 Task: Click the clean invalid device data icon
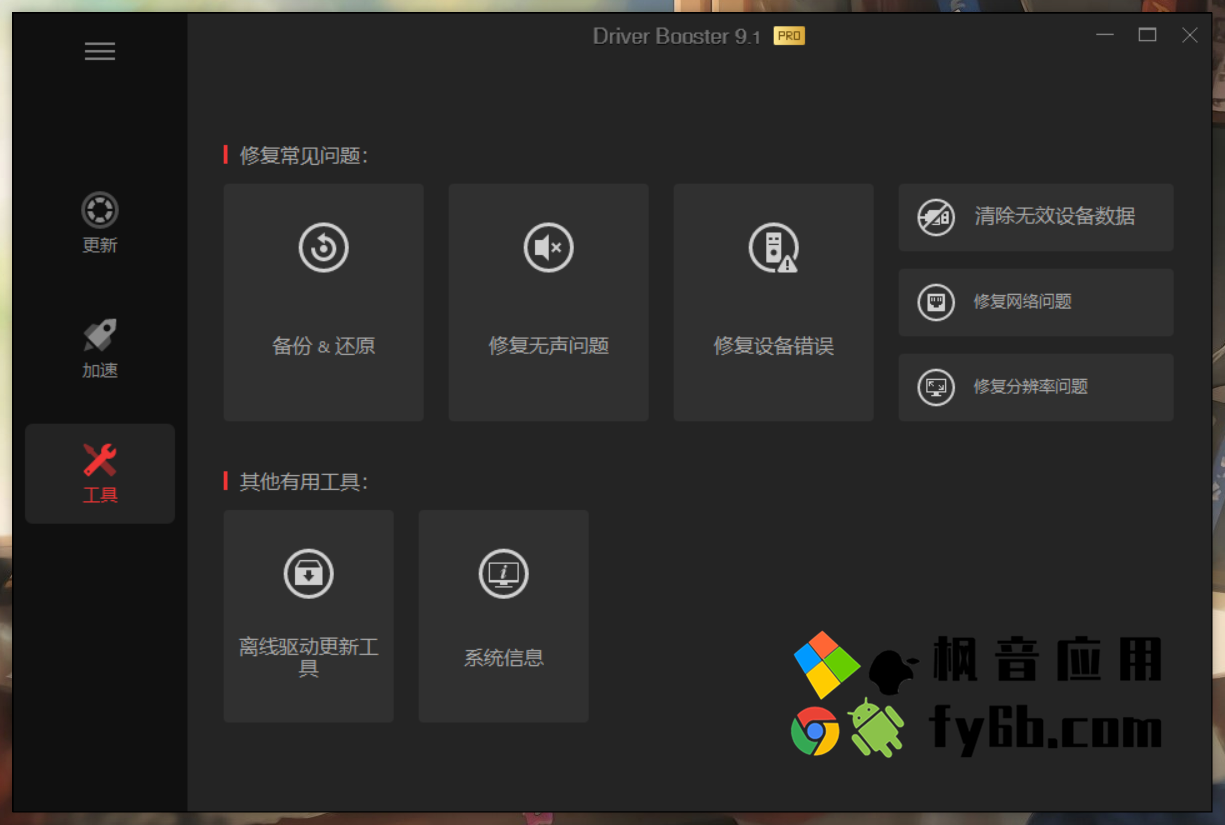pyautogui.click(x=936, y=217)
